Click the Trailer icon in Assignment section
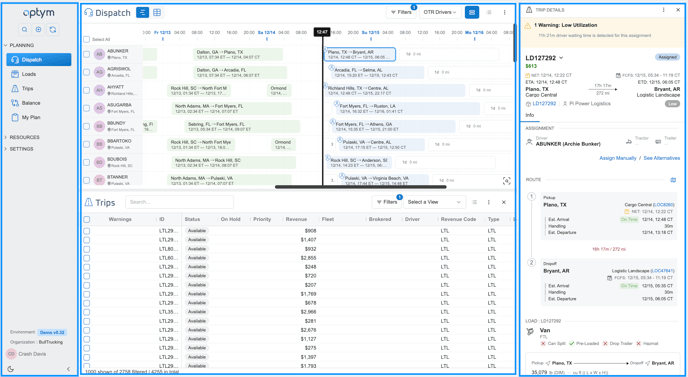The width and height of the screenshot is (688, 377). click(658, 141)
